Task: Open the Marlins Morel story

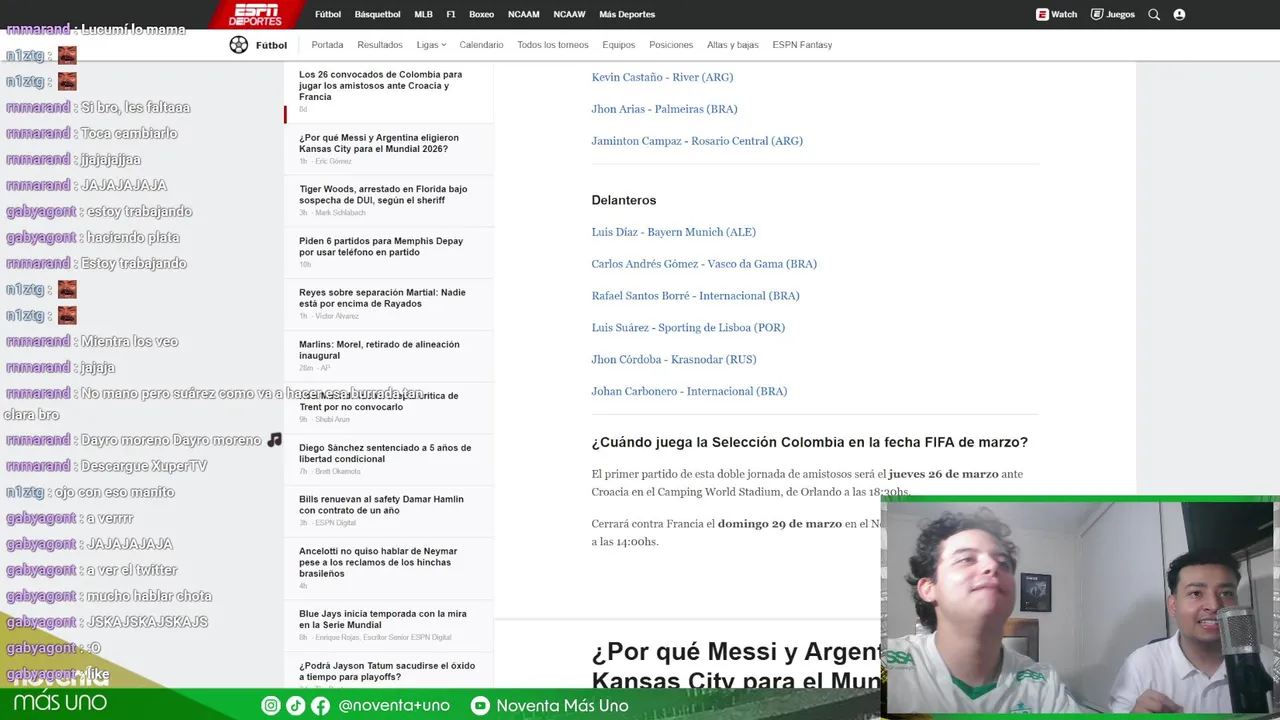Action: click(x=379, y=350)
